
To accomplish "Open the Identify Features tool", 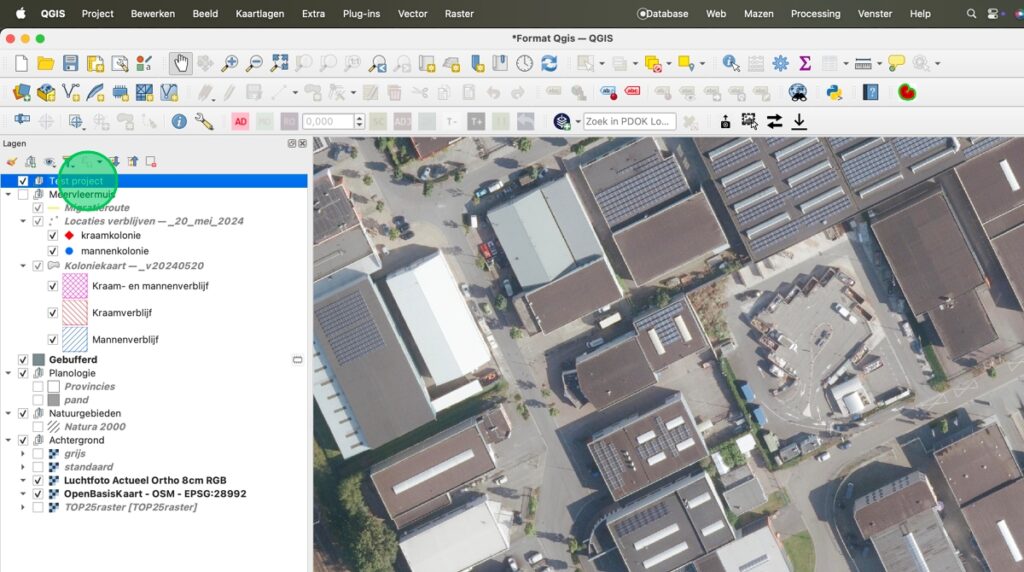I will (x=731, y=63).
